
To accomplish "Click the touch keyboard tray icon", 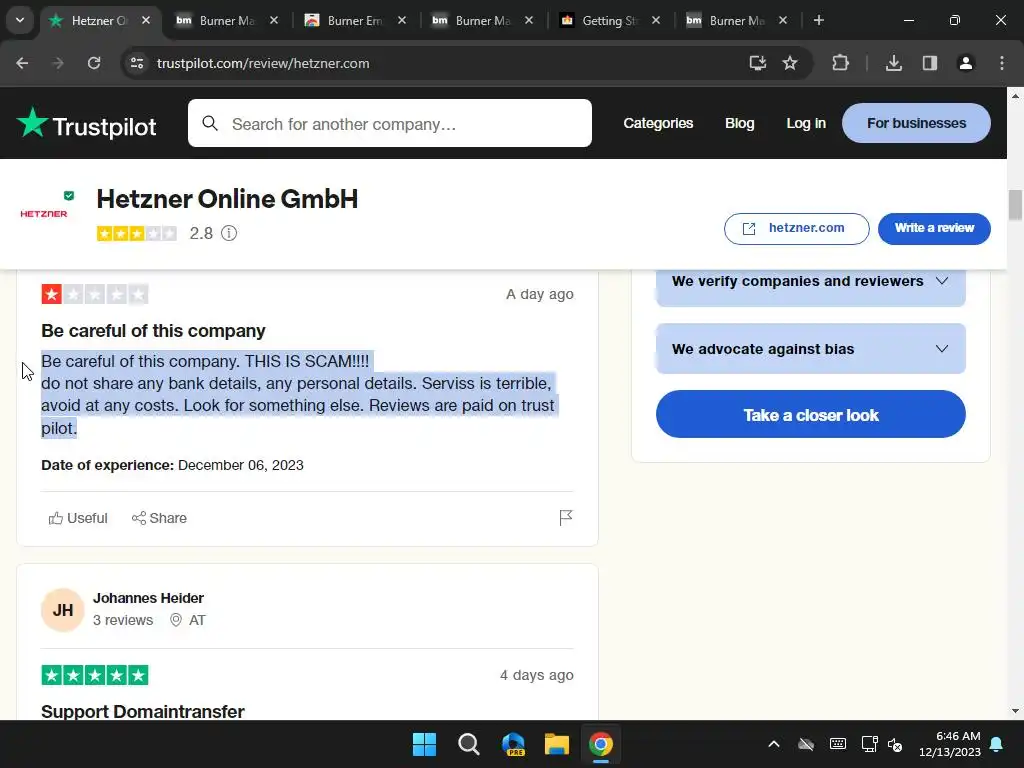I will [838, 744].
